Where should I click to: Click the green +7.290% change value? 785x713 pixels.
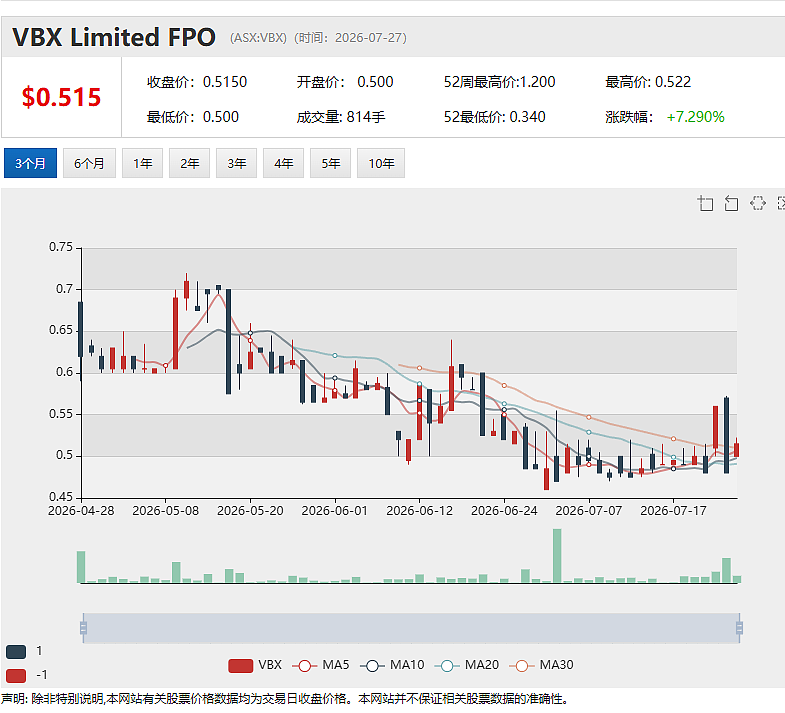695,117
